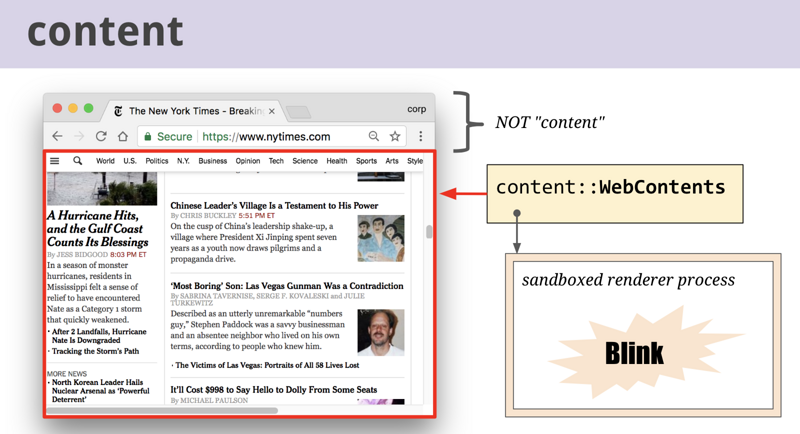Open 'Most Boring' Son Las Vegas headline

click(x=287, y=286)
